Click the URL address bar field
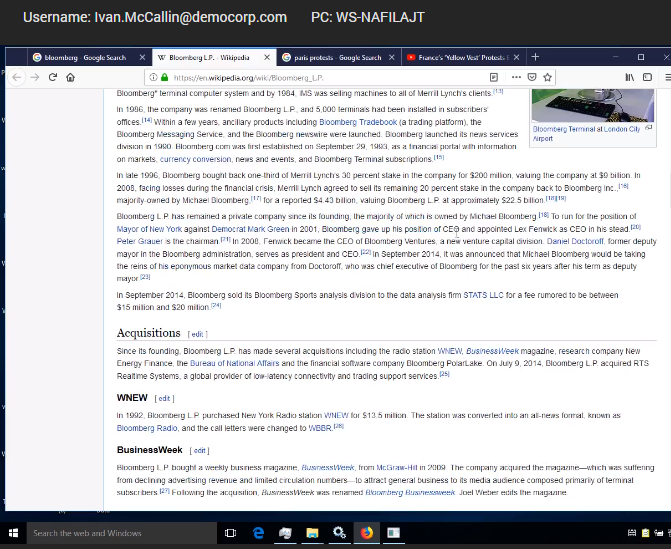The height and width of the screenshot is (549, 671). (x=320, y=77)
